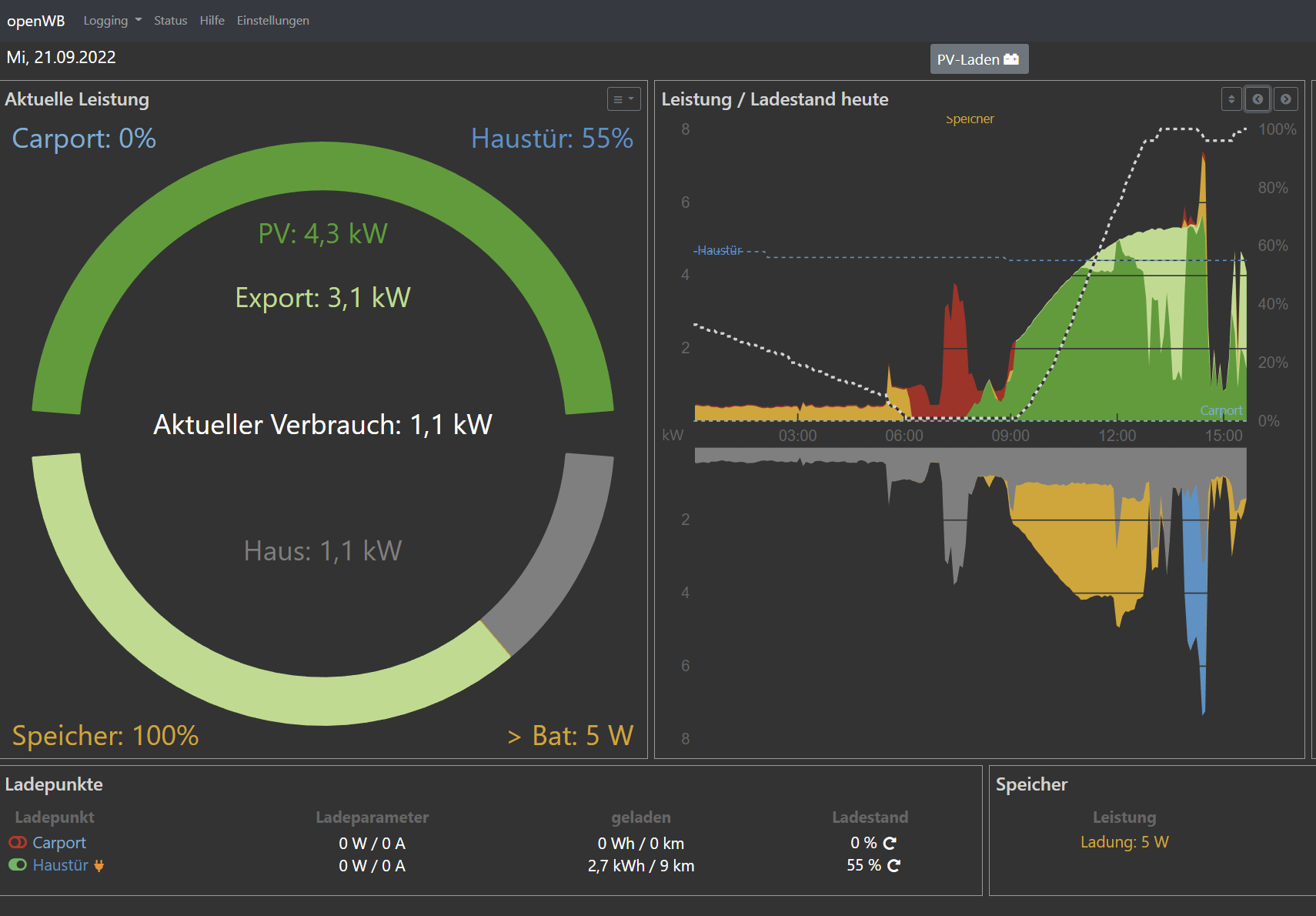Go to Einstellungen in the navbar

[272, 21]
